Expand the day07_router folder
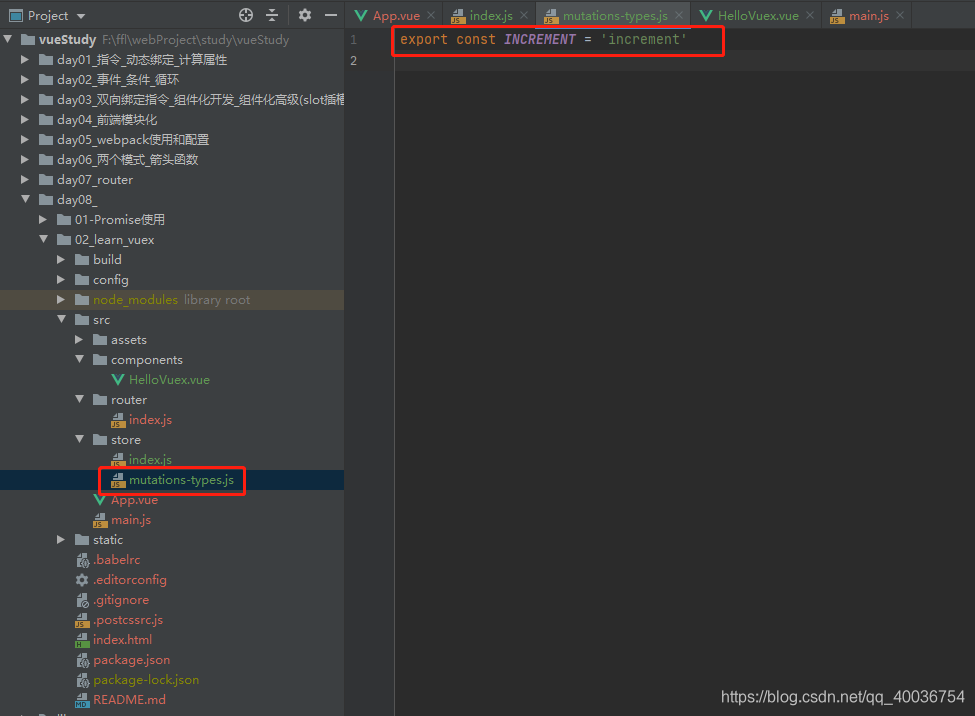The height and width of the screenshot is (716, 975). point(24,179)
